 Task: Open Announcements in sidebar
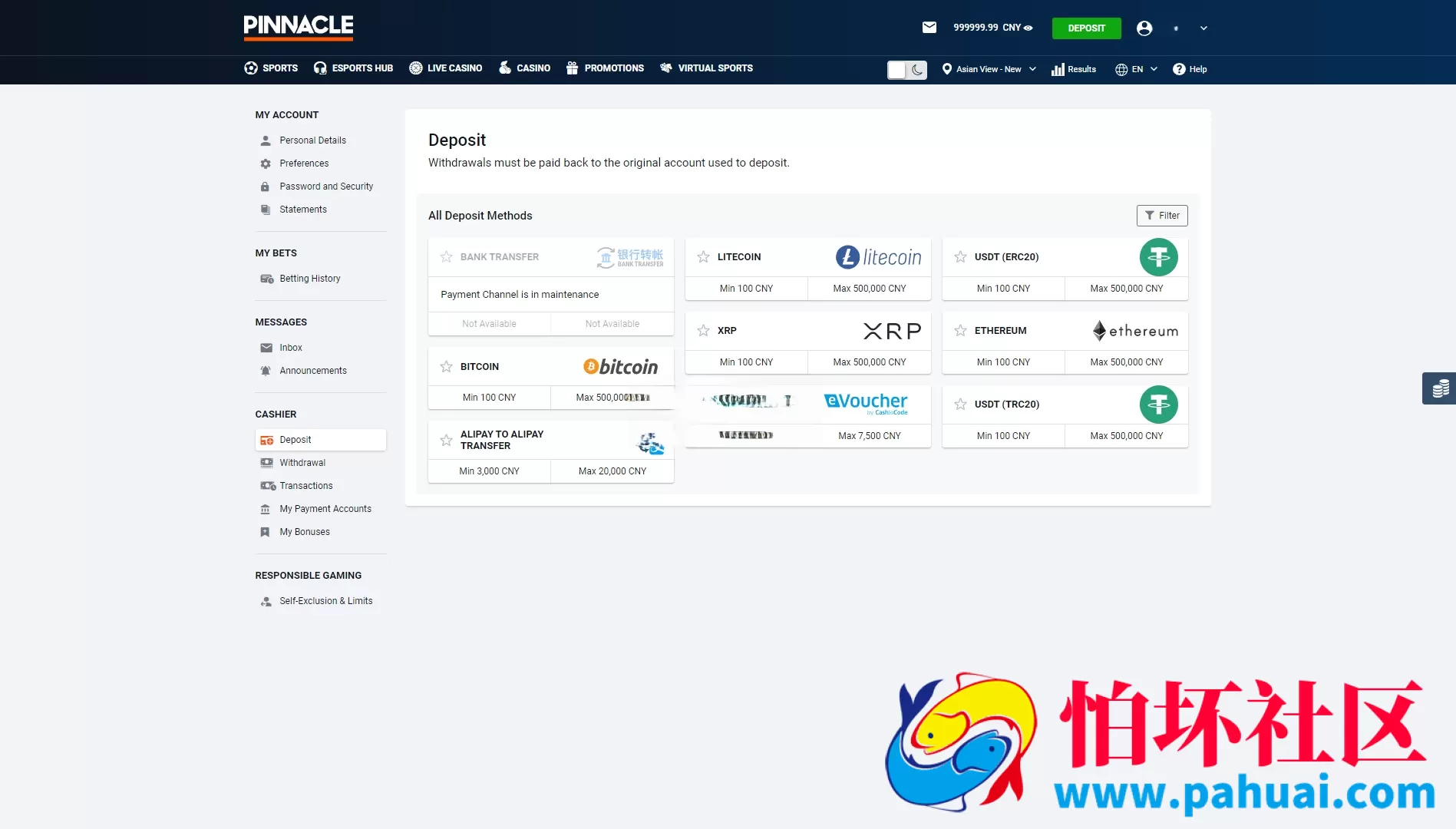point(313,371)
